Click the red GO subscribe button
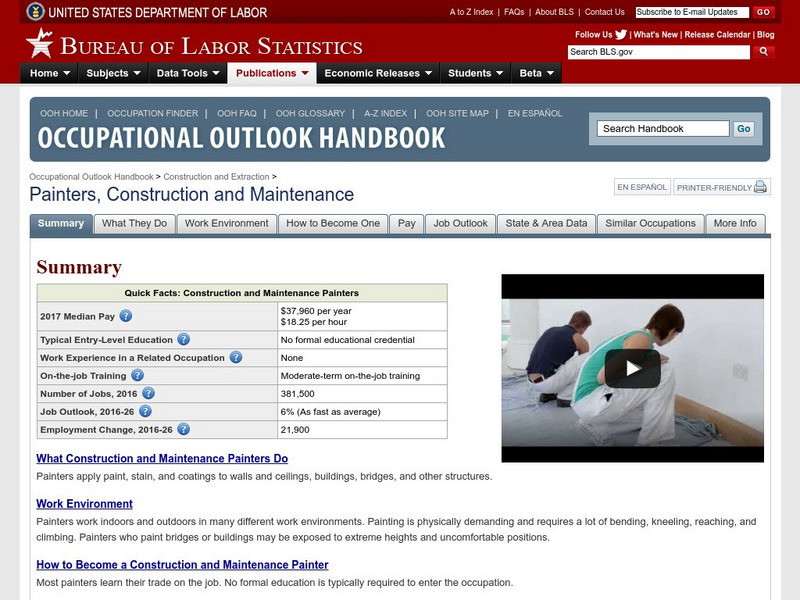 (x=763, y=12)
